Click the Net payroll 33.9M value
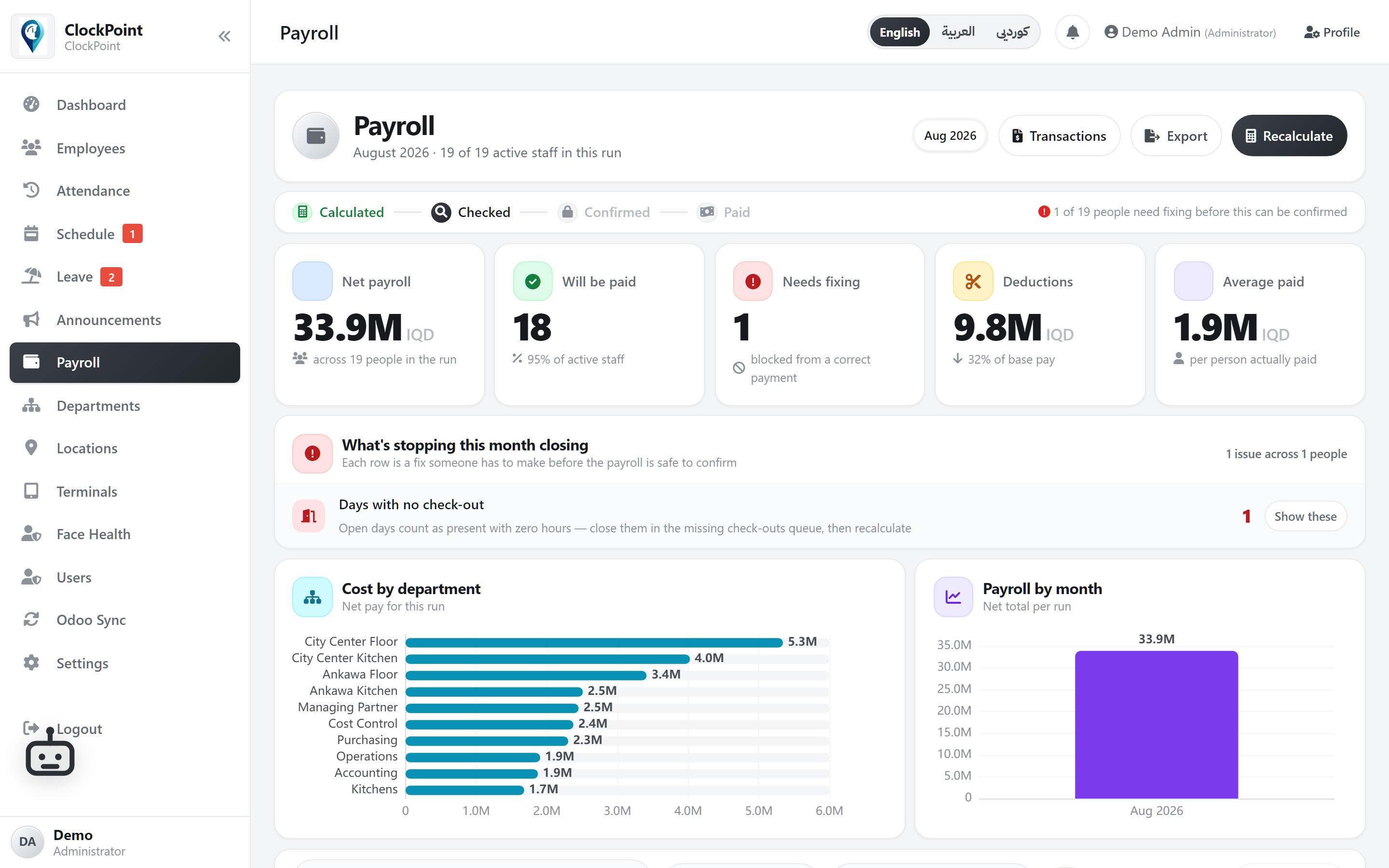The image size is (1389, 868). 364,327
